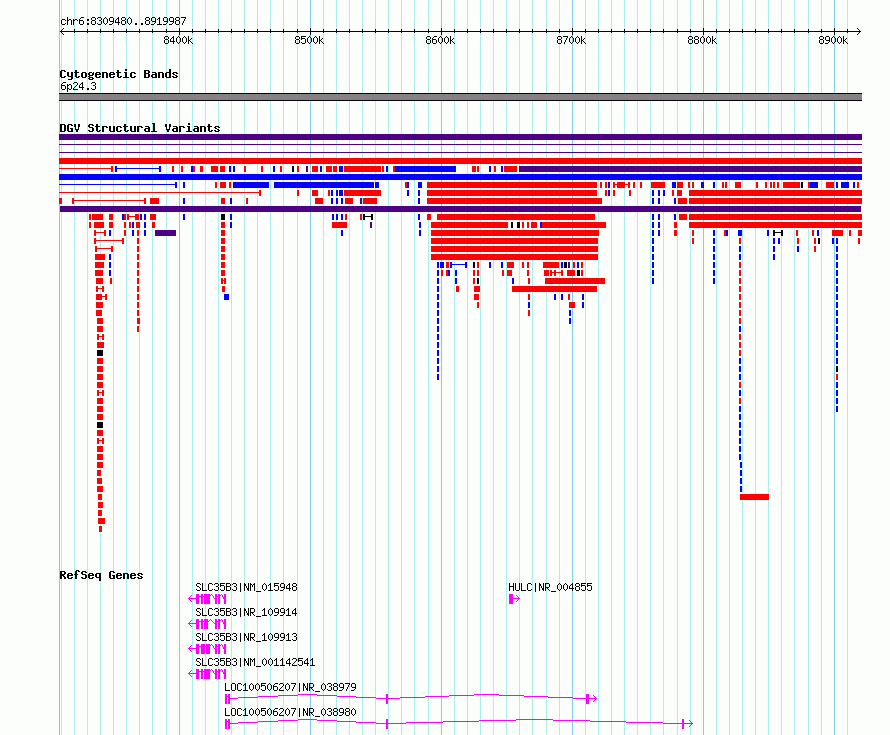890x735 pixels.
Task: Open the LOC100506207|NR_038980 gene label
Action: point(291,712)
